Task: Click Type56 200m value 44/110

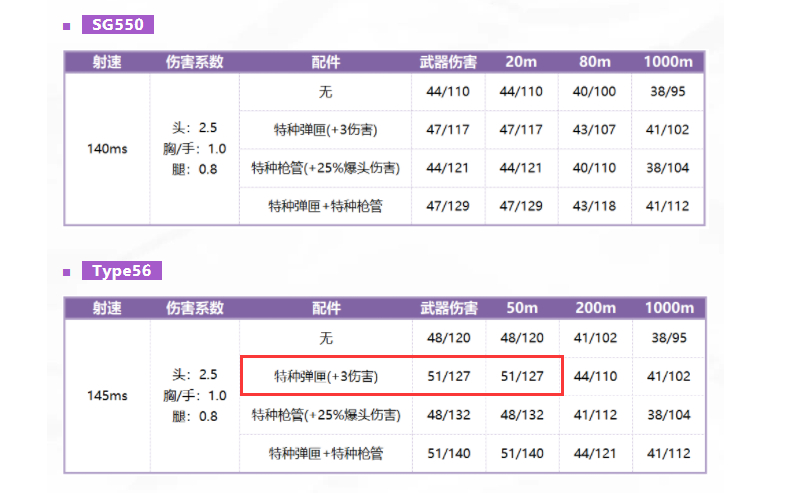Action: pyautogui.click(x=595, y=376)
